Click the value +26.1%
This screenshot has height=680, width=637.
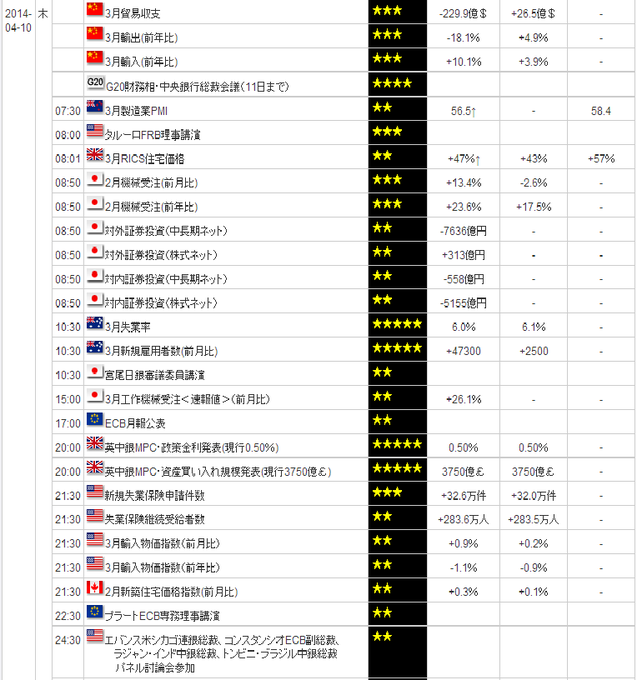point(463,399)
